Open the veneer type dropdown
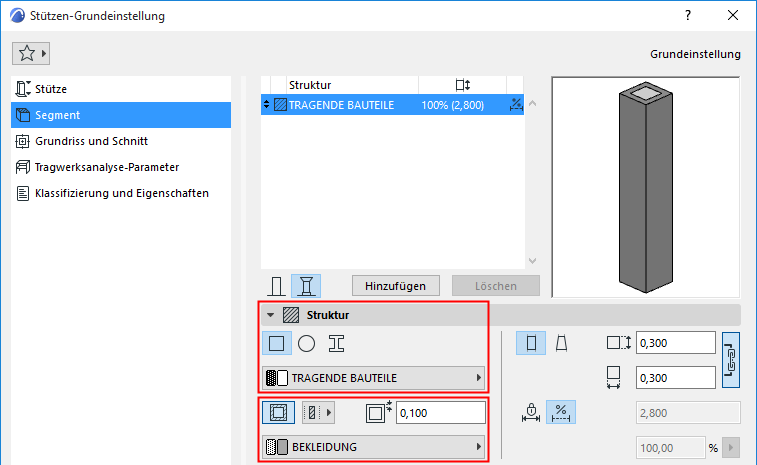Screen dimensions: 757x465 click(318, 412)
